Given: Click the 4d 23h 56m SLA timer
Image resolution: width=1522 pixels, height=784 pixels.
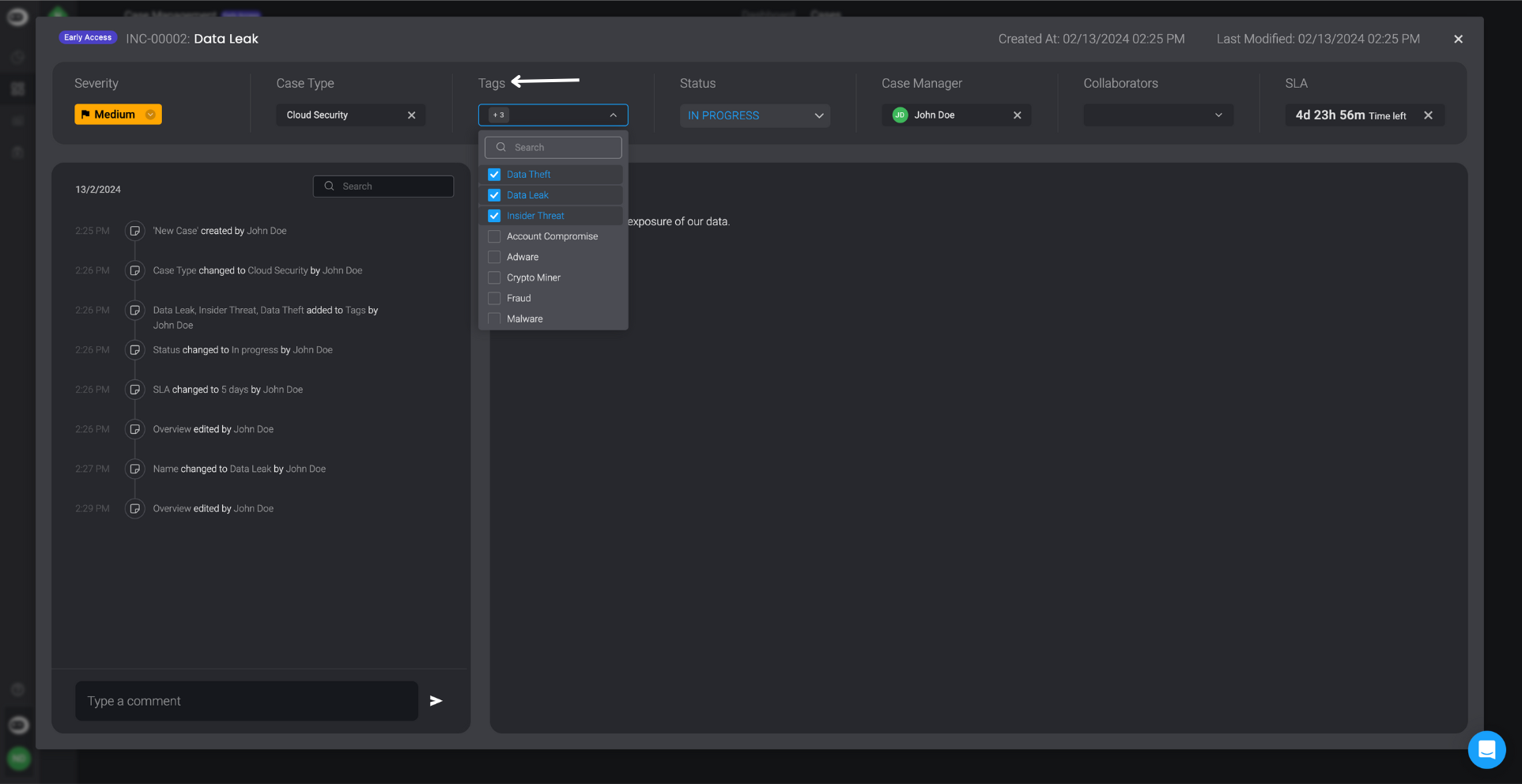Looking at the screenshot, I should coord(1330,115).
